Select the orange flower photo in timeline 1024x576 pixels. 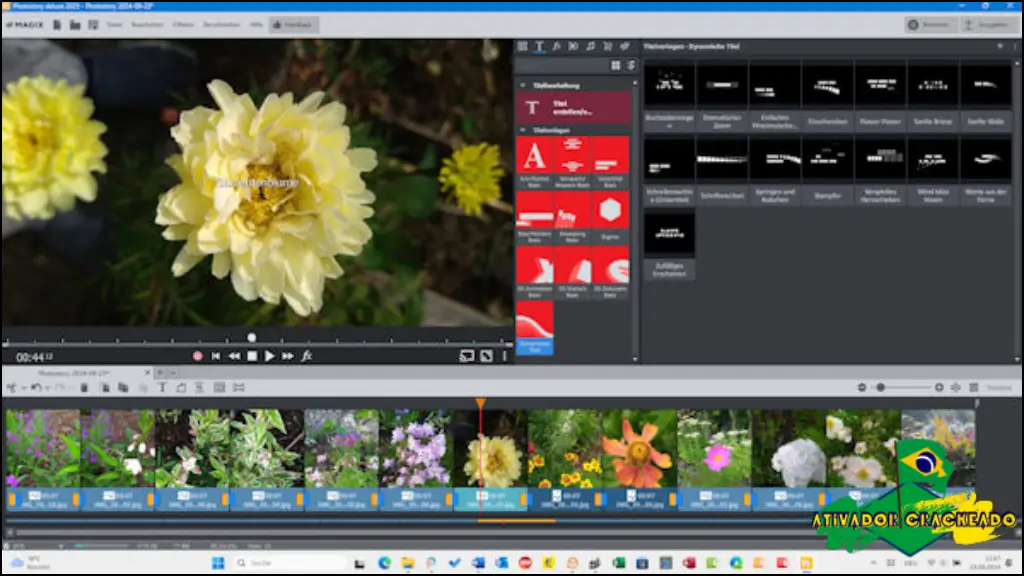pyautogui.click(x=640, y=448)
